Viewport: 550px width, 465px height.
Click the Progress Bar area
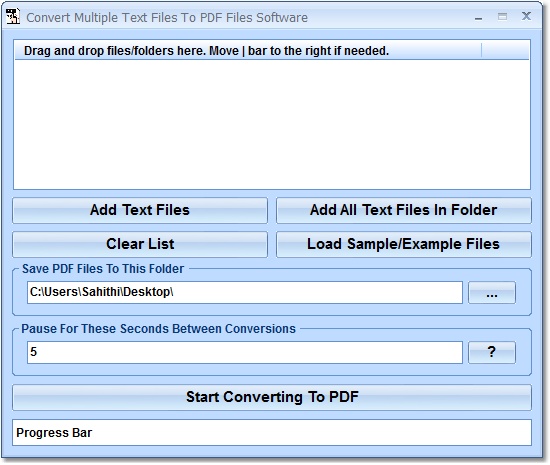[272, 433]
